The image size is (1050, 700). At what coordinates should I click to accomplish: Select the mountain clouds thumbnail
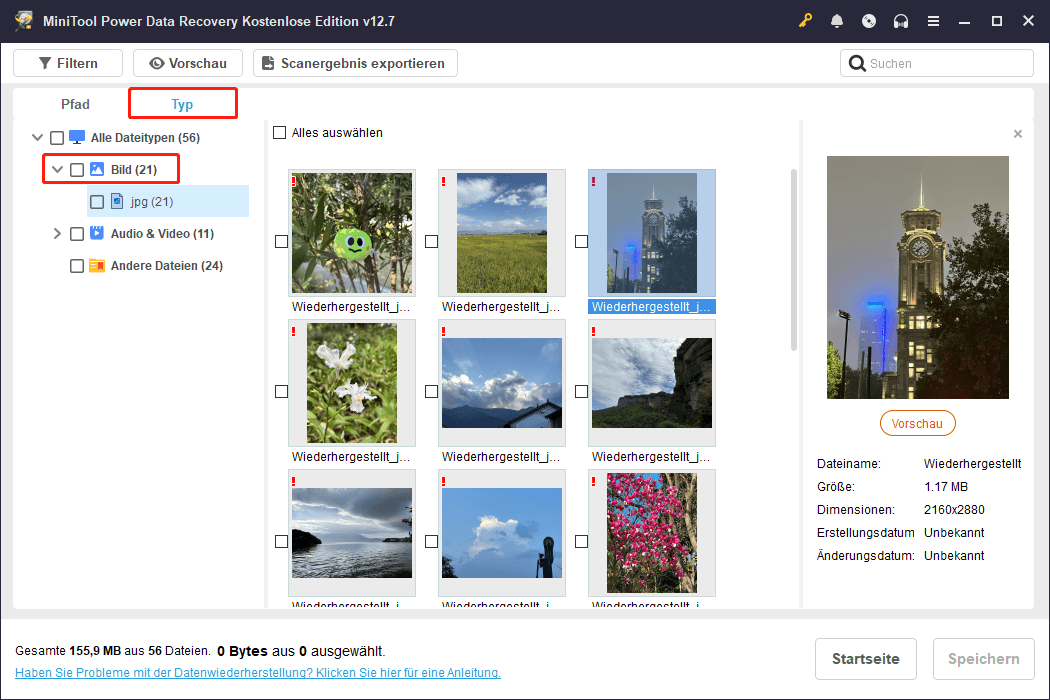coord(502,383)
